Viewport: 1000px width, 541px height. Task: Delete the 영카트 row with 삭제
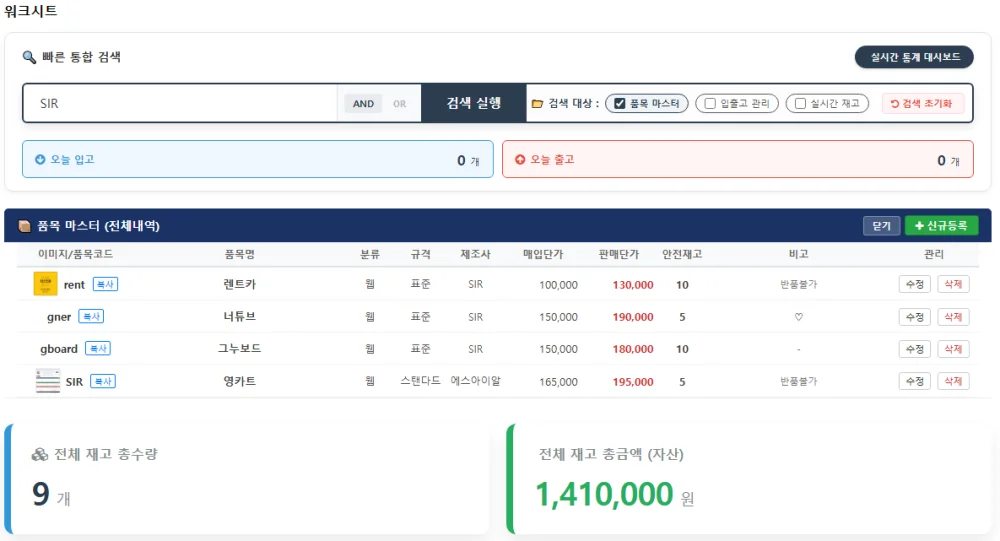(953, 382)
